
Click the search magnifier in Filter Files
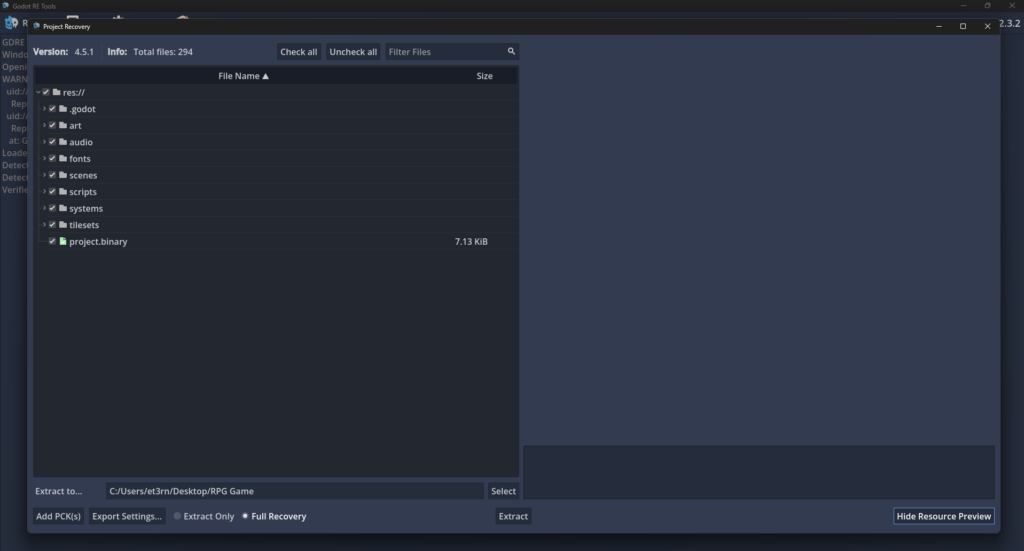[x=511, y=52]
